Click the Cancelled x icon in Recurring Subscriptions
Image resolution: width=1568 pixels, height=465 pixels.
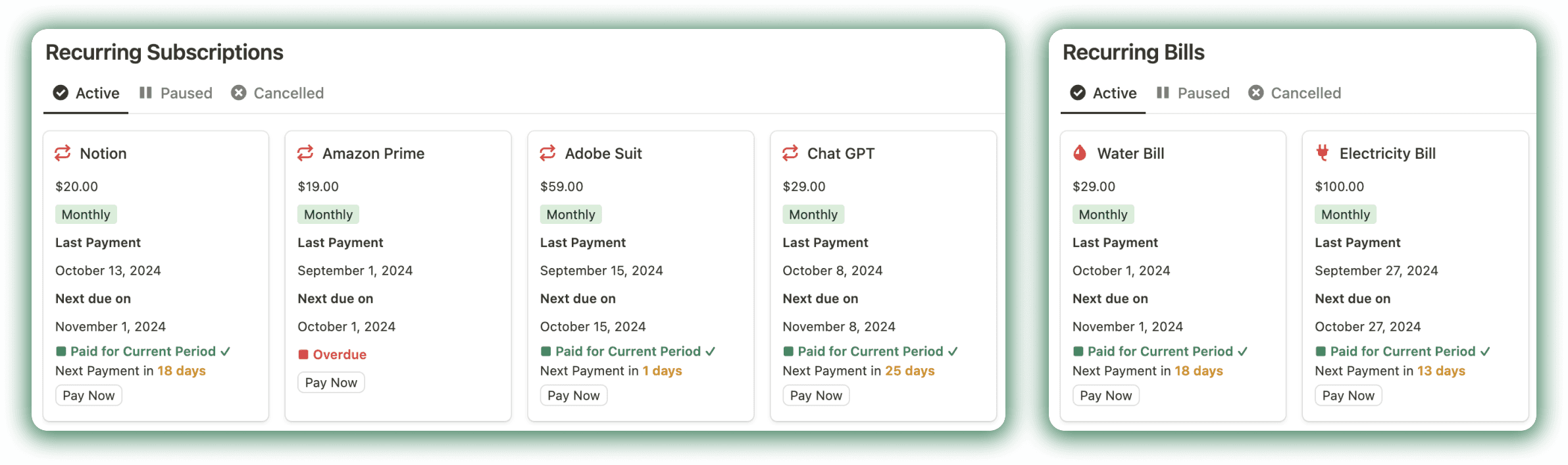click(x=239, y=93)
